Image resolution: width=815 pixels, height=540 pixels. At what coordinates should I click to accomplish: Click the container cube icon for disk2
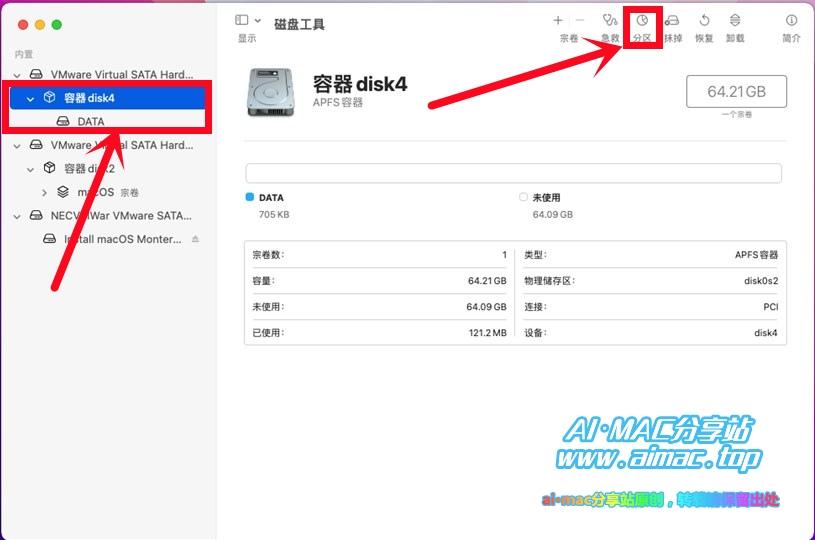coord(49,168)
